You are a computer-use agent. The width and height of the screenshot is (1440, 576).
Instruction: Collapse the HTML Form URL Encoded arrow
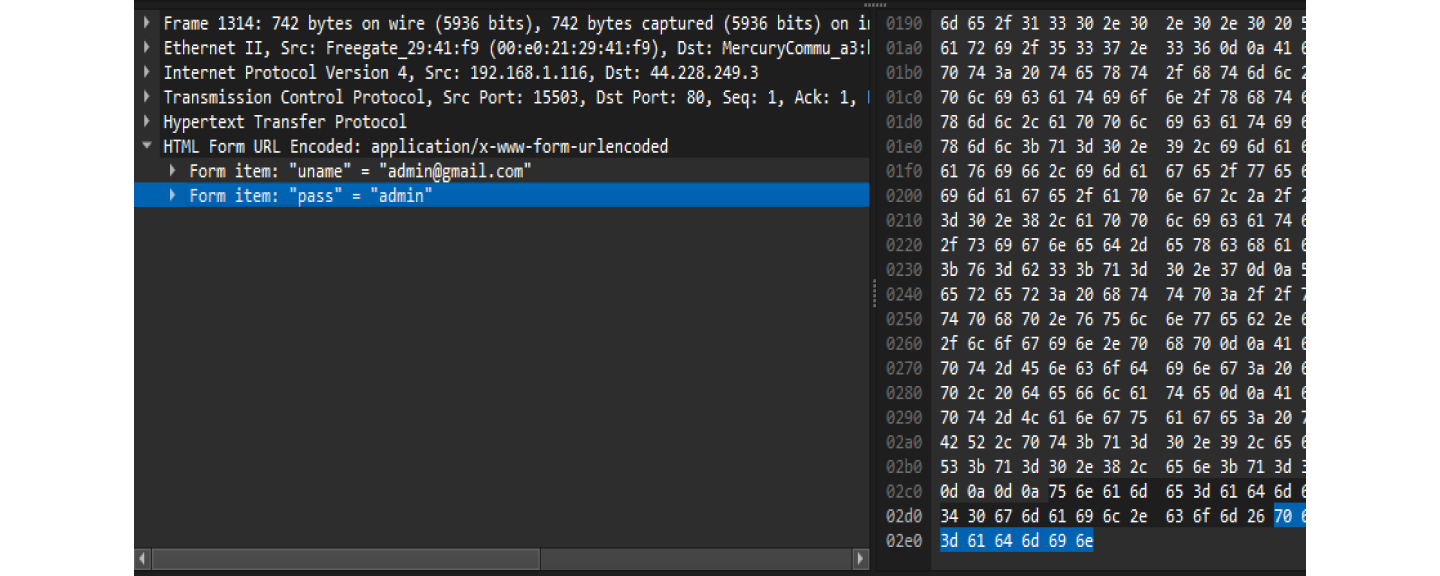[147, 147]
